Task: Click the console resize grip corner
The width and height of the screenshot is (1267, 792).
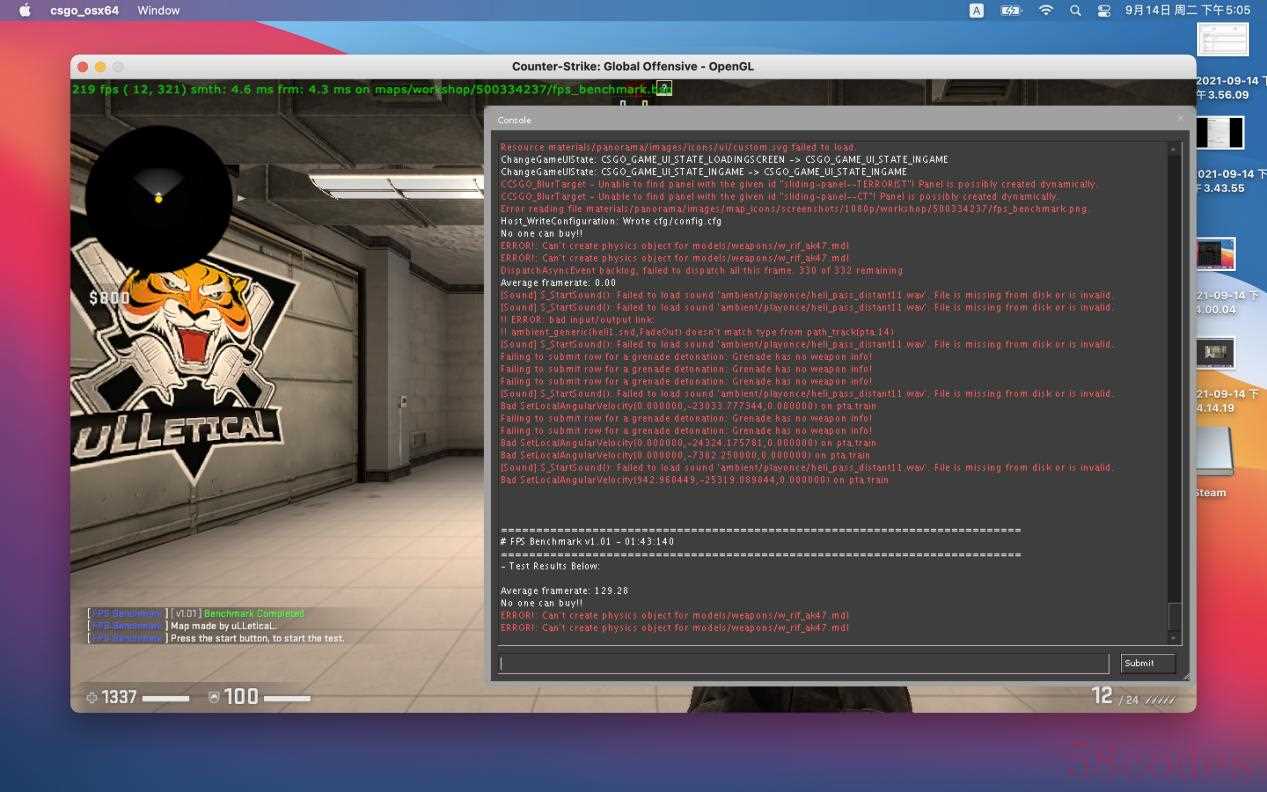Action: tap(1187, 676)
